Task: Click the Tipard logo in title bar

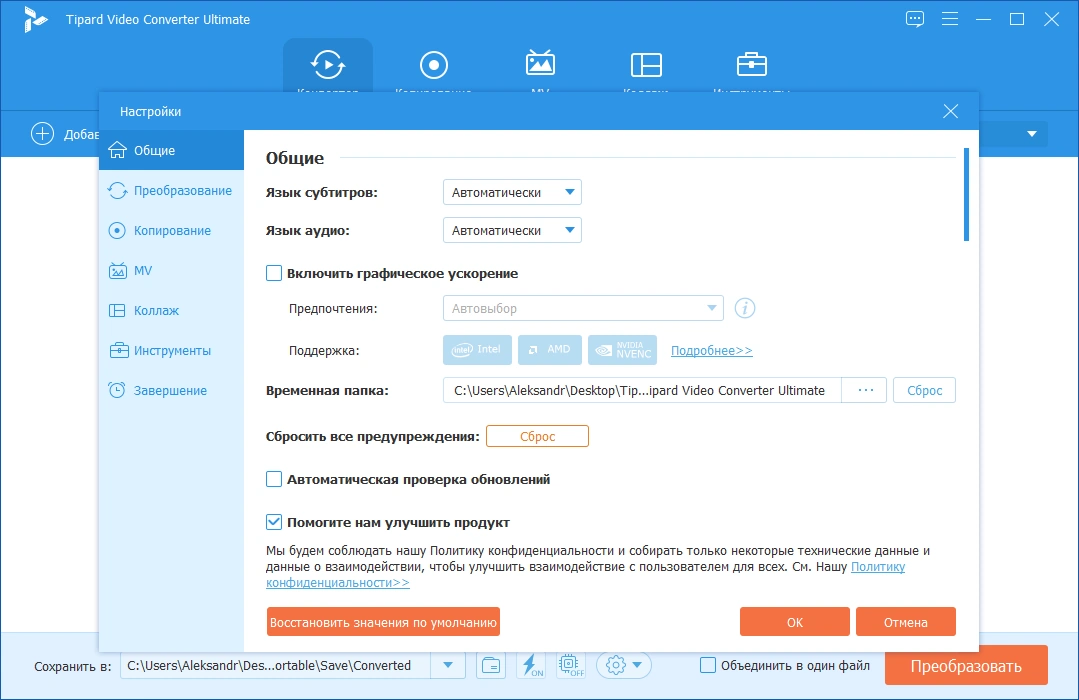Action: [34, 19]
